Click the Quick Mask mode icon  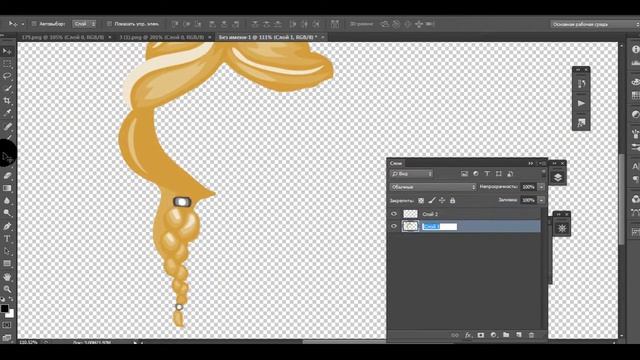pyautogui.click(x=7, y=325)
